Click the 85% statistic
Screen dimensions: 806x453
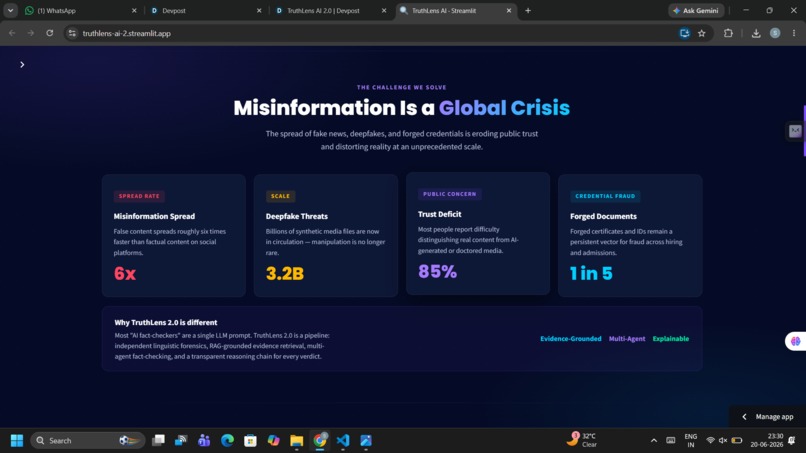point(437,271)
